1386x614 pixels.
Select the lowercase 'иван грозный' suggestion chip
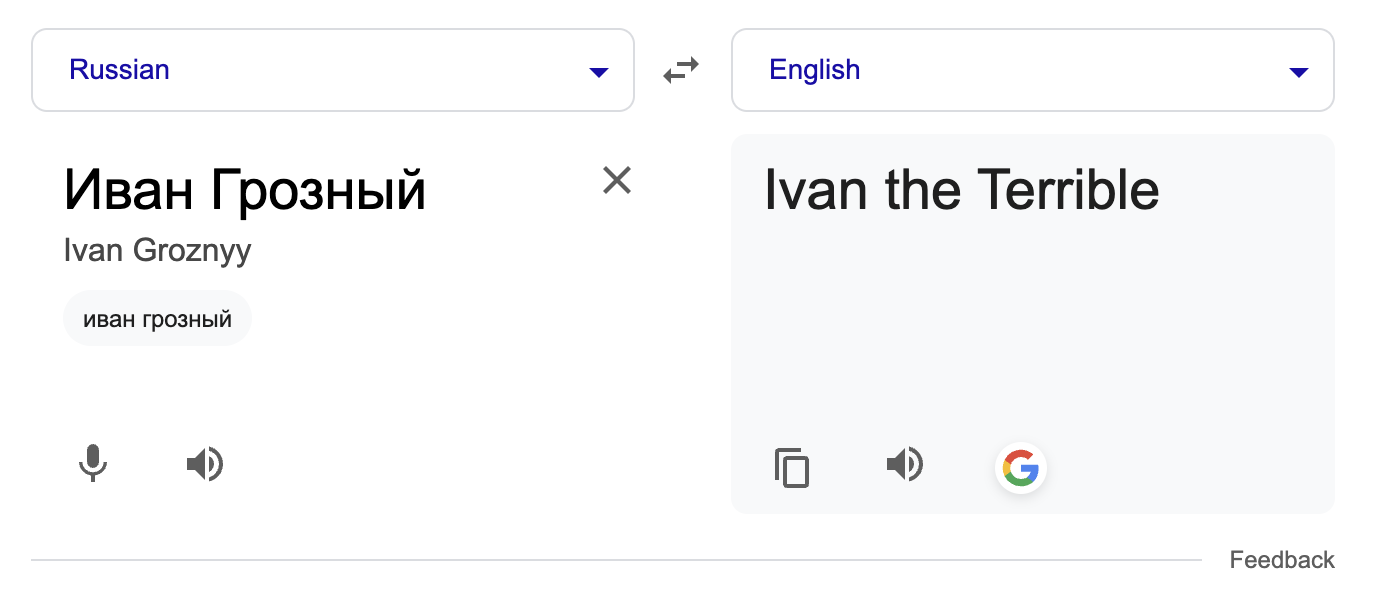click(x=157, y=320)
